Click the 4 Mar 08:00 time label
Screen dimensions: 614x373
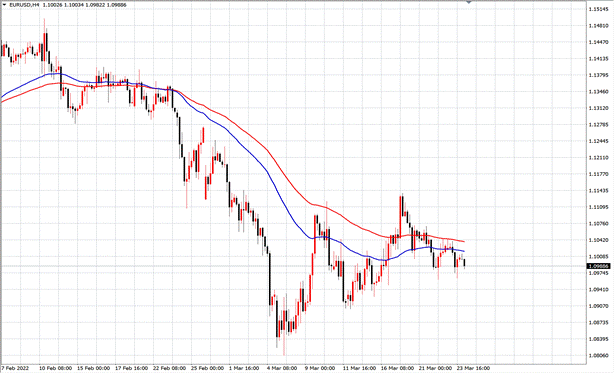click(x=282, y=368)
